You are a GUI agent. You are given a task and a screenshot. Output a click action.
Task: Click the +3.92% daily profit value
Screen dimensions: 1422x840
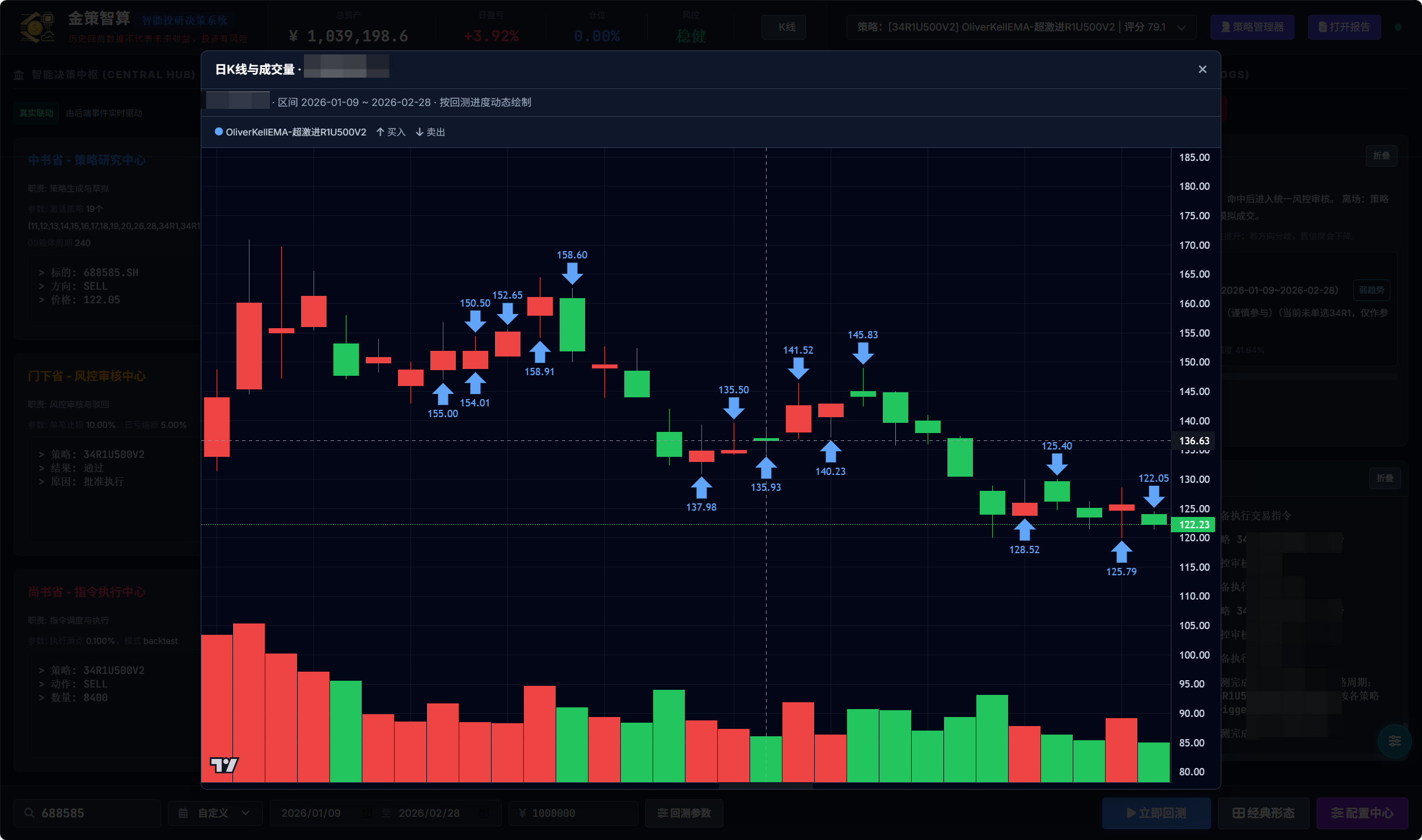point(491,36)
